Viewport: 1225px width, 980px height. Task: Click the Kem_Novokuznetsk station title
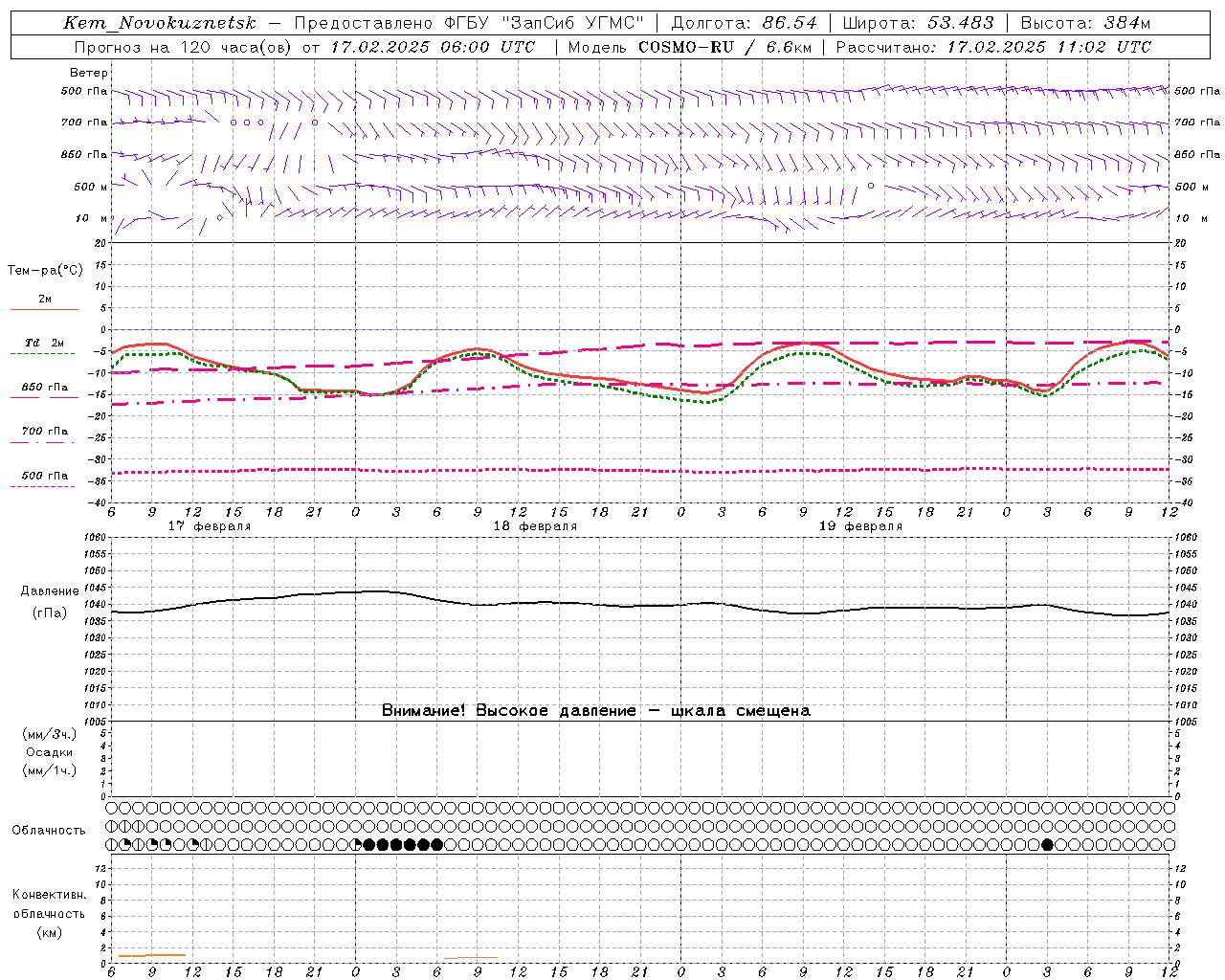pos(160,23)
